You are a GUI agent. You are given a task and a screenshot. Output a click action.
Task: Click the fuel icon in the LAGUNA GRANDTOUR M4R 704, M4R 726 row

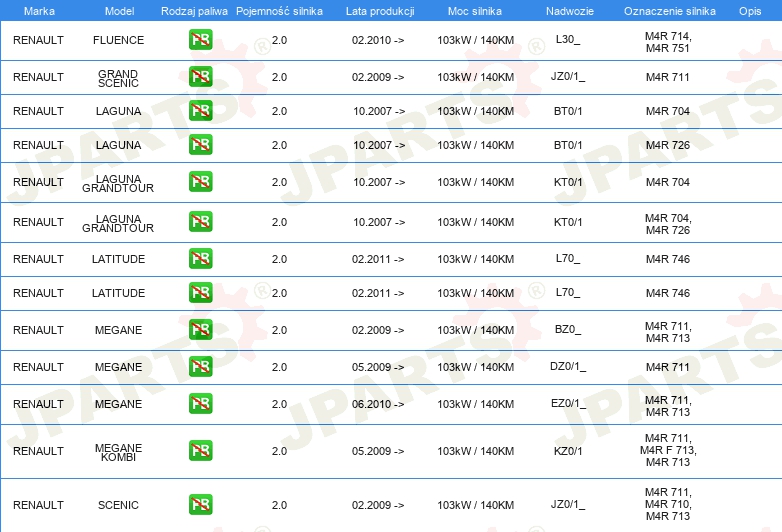[x=200, y=221]
